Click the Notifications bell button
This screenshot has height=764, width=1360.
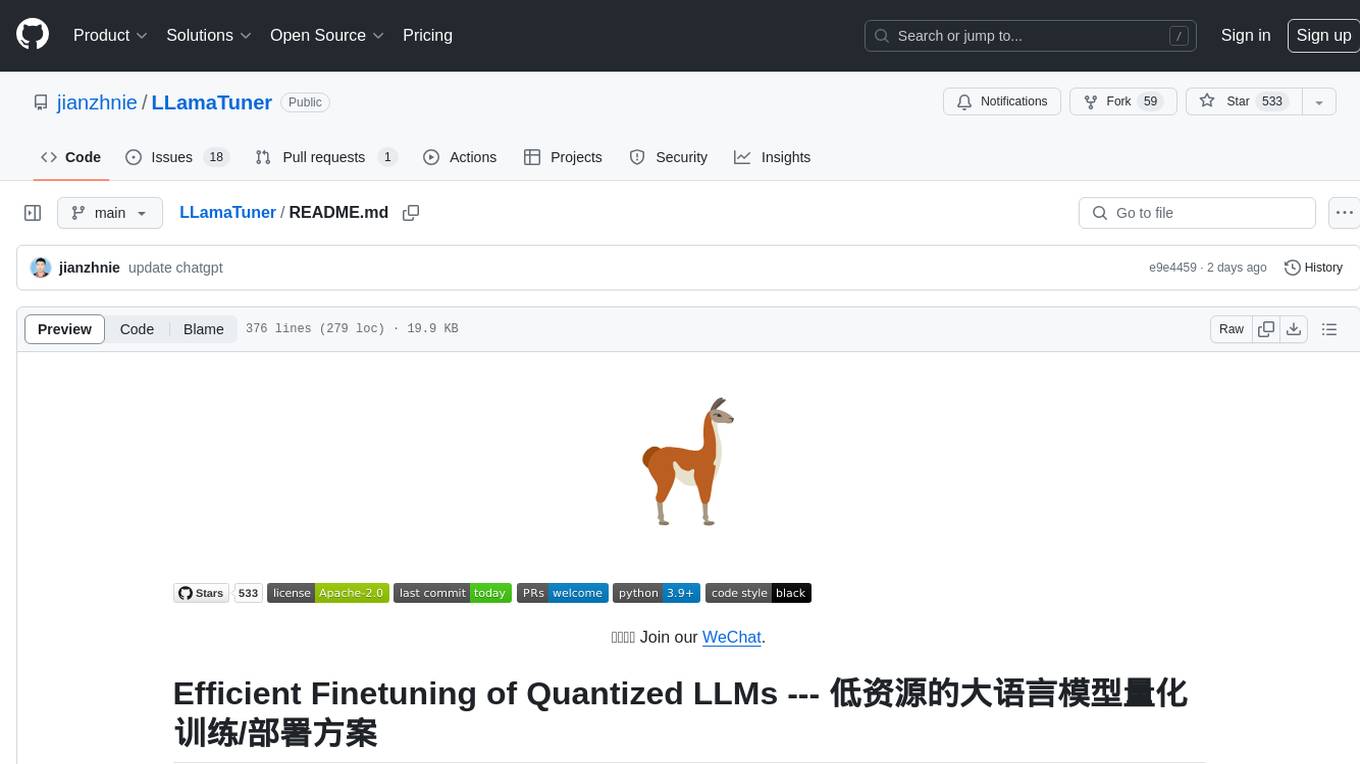tap(1002, 101)
